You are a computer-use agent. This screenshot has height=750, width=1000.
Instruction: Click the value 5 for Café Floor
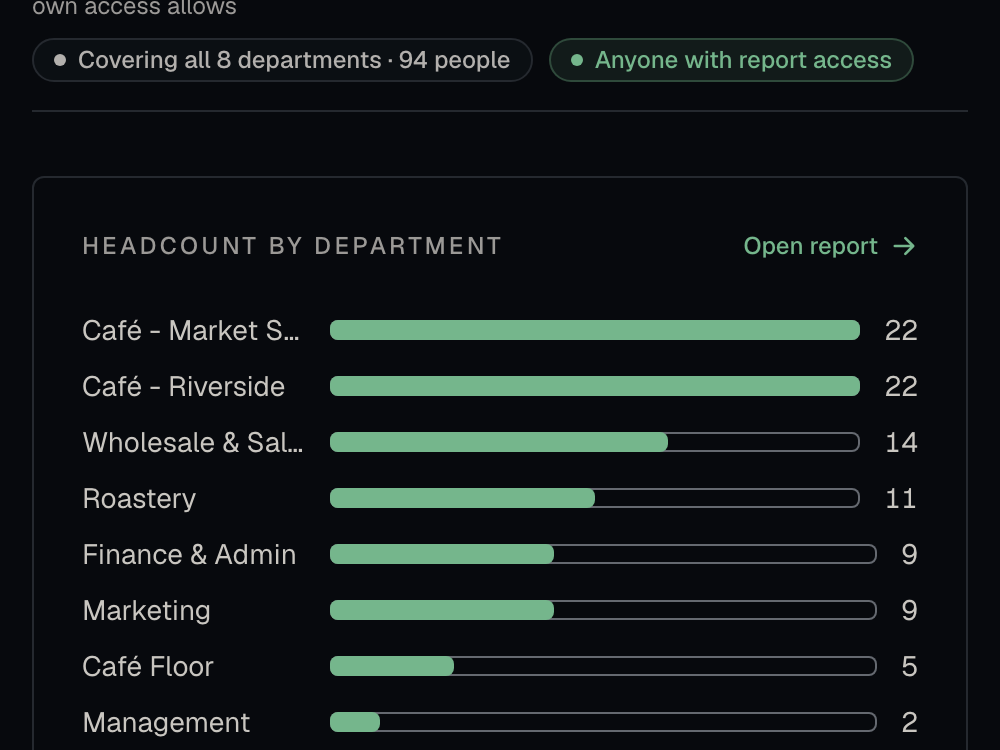point(910,666)
